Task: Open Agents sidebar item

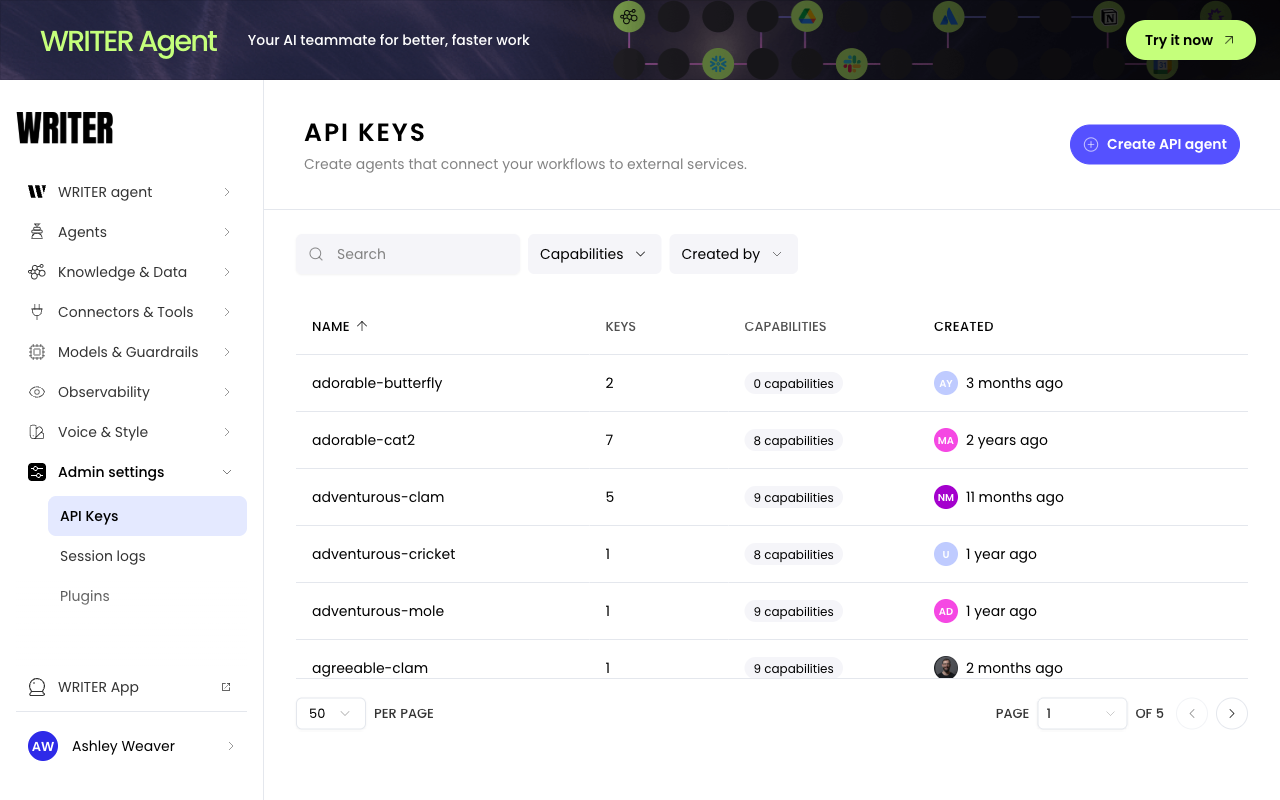Action: click(x=131, y=232)
